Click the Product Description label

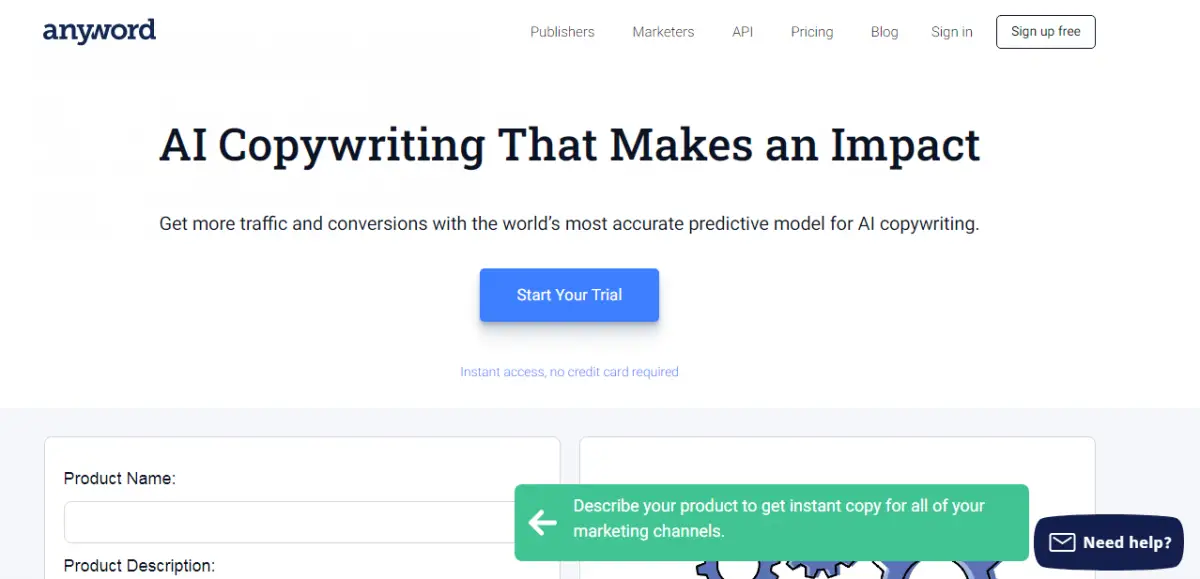click(139, 566)
